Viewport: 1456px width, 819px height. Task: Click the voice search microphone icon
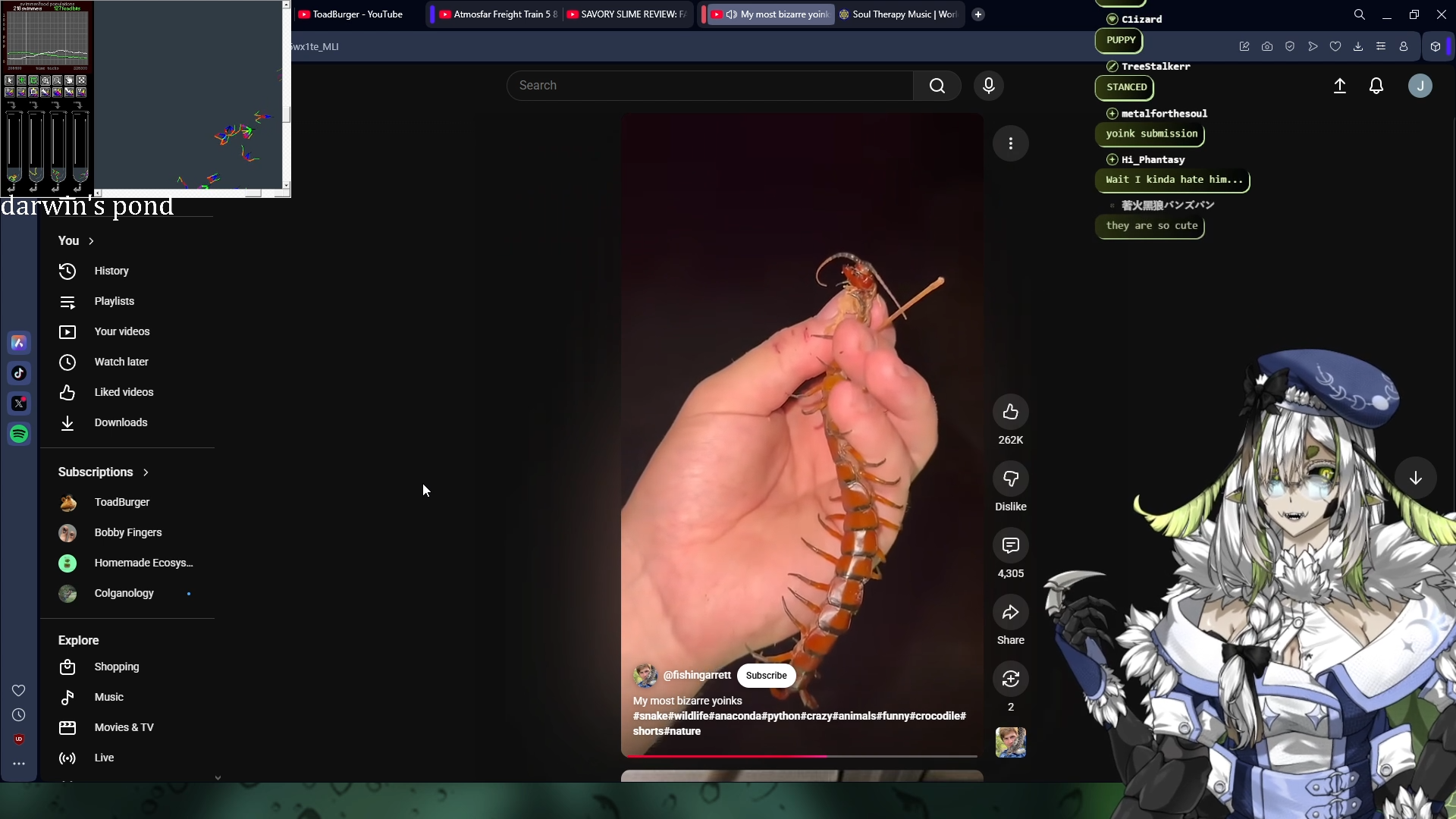988,86
